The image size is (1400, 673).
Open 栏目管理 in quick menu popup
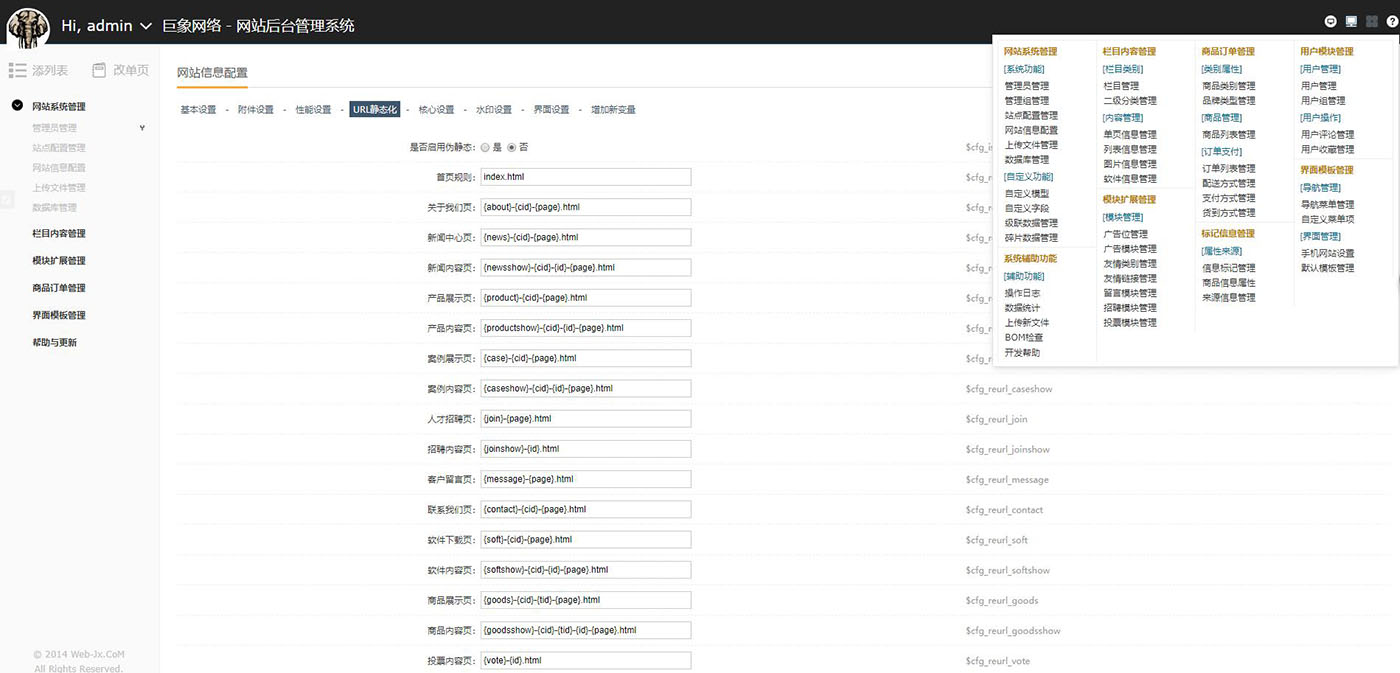point(1121,86)
